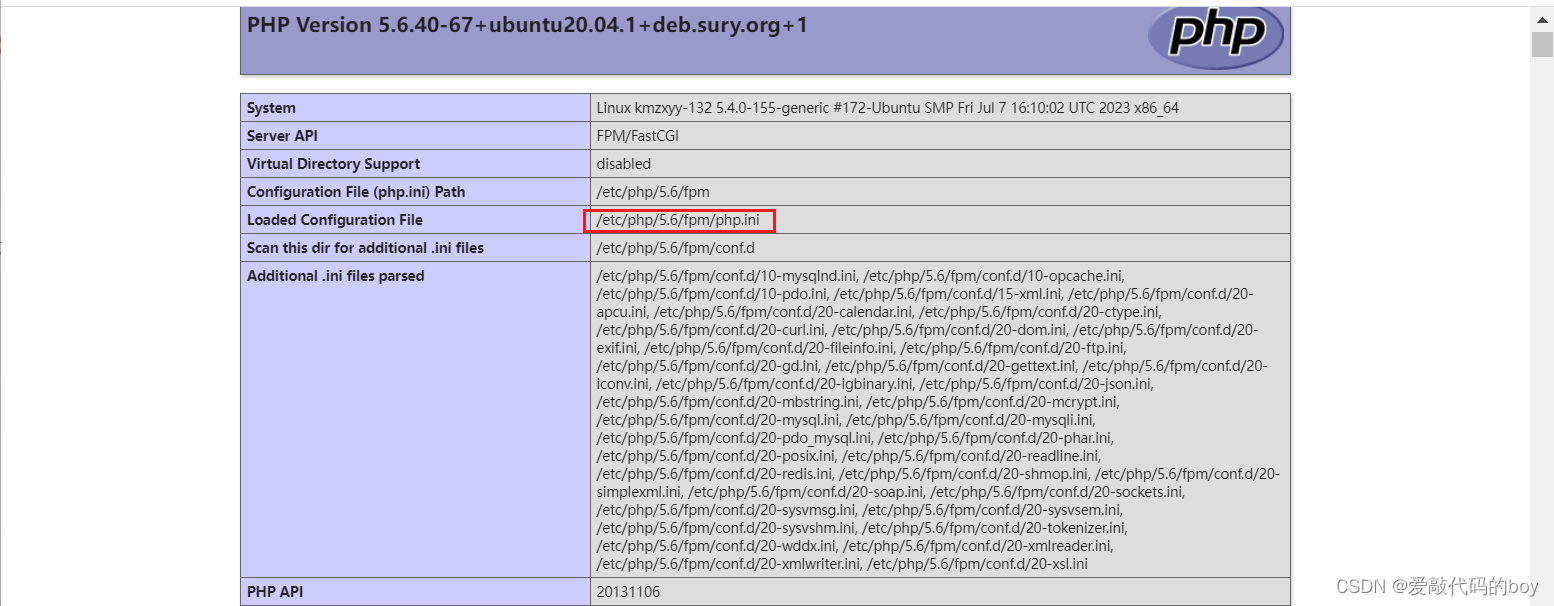Select the highlighted php.ini path in red box

(x=678, y=219)
